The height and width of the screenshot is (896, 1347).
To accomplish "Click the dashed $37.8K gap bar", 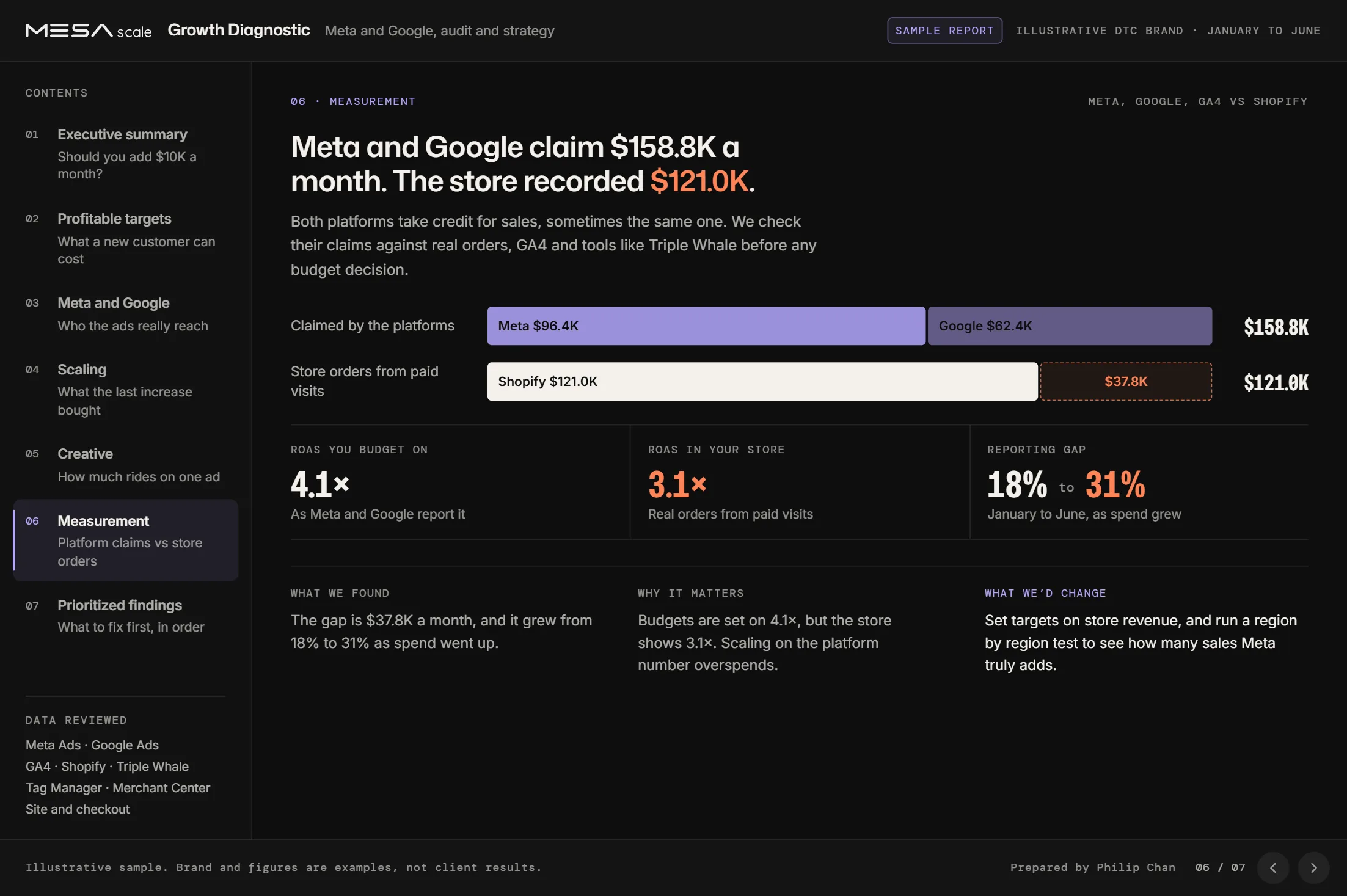I will (x=1126, y=382).
